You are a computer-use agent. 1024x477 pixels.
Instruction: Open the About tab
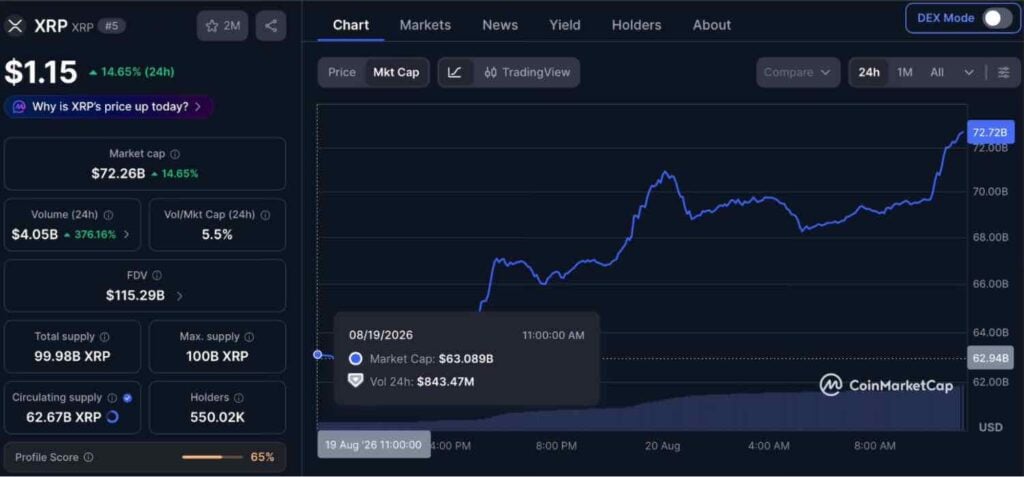click(712, 25)
